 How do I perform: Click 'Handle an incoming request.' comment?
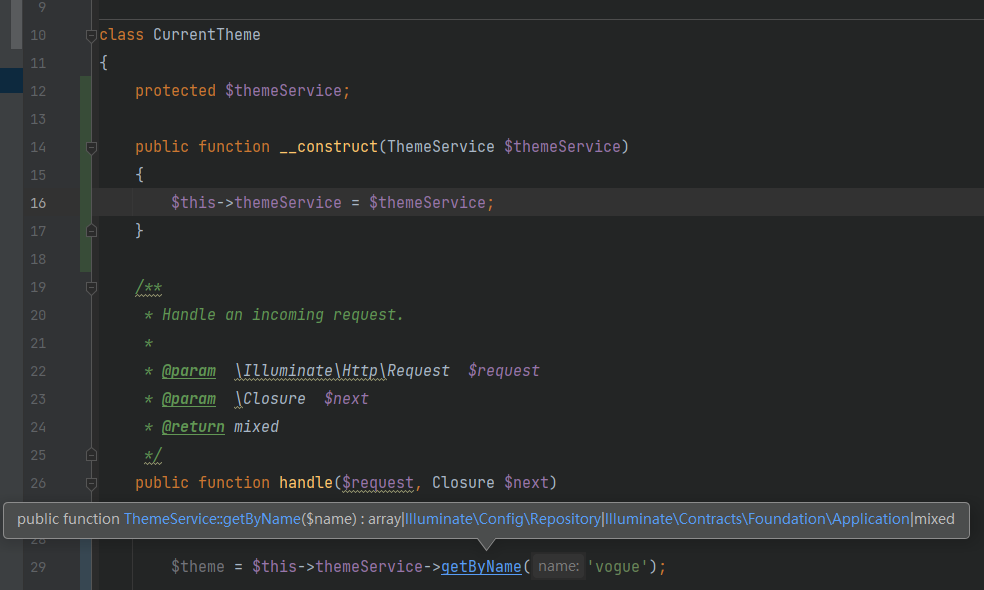click(x=282, y=315)
